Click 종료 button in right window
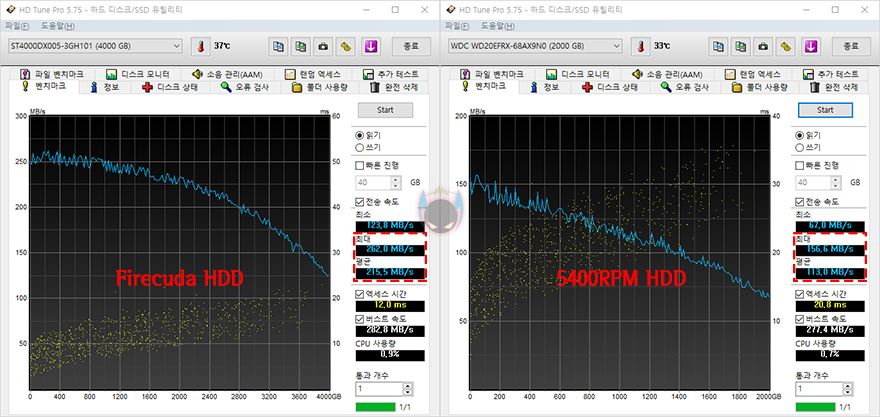 [851, 46]
